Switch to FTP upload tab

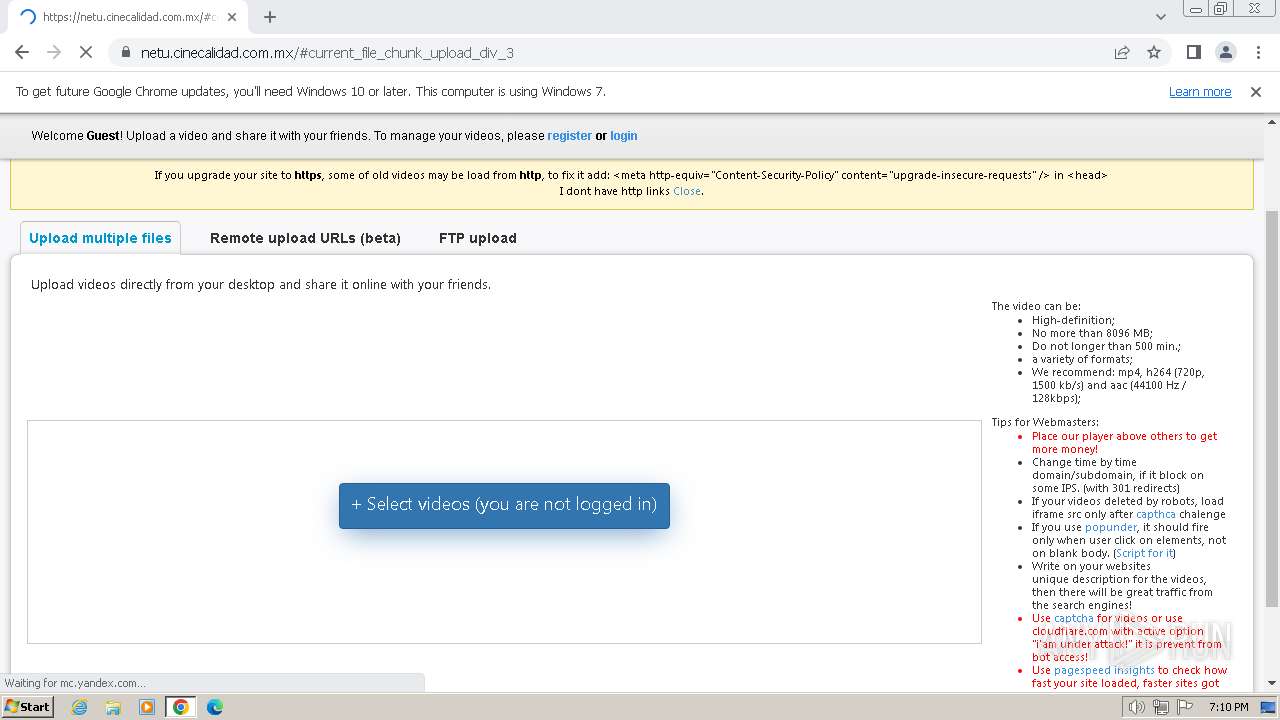pos(478,238)
